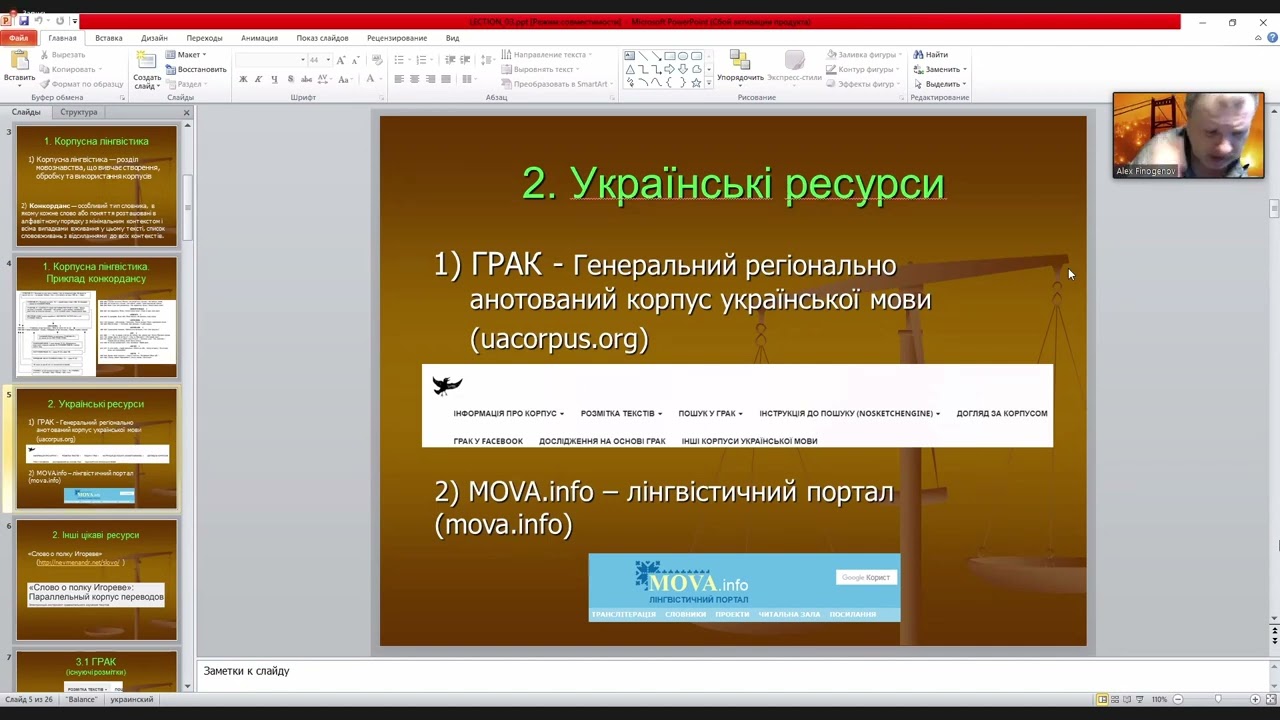Click zoom in plus button
This screenshot has height=720, width=1280.
pos(1255,700)
